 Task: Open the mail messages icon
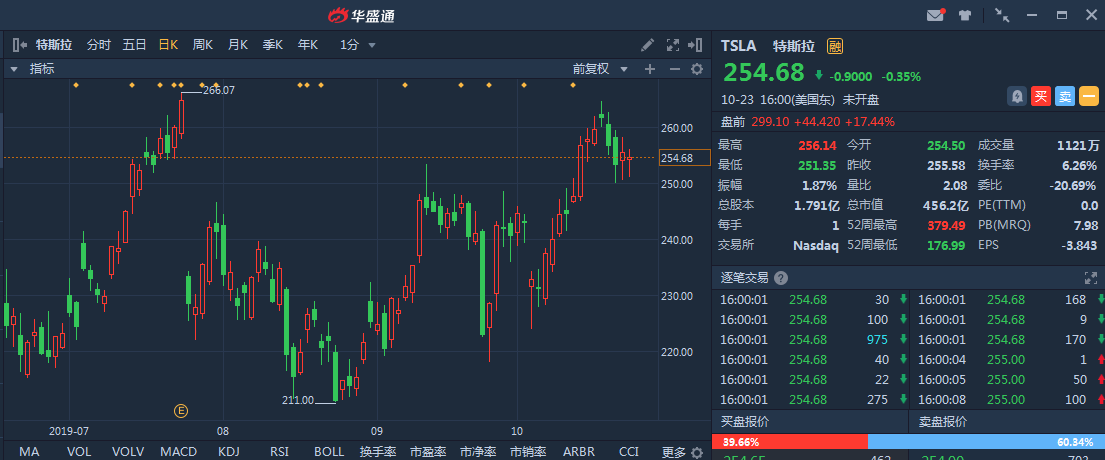point(935,15)
